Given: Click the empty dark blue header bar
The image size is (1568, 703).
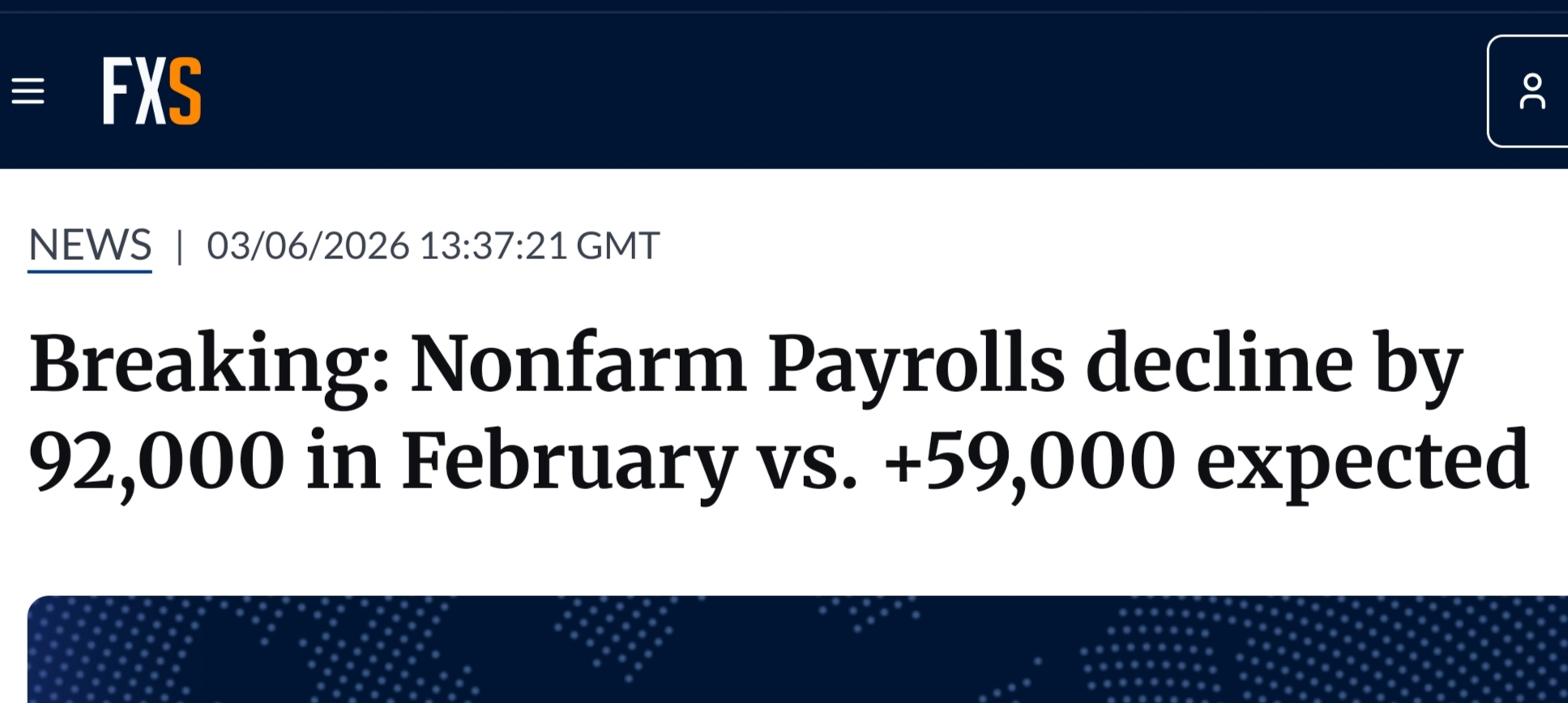Looking at the screenshot, I should (810, 91).
